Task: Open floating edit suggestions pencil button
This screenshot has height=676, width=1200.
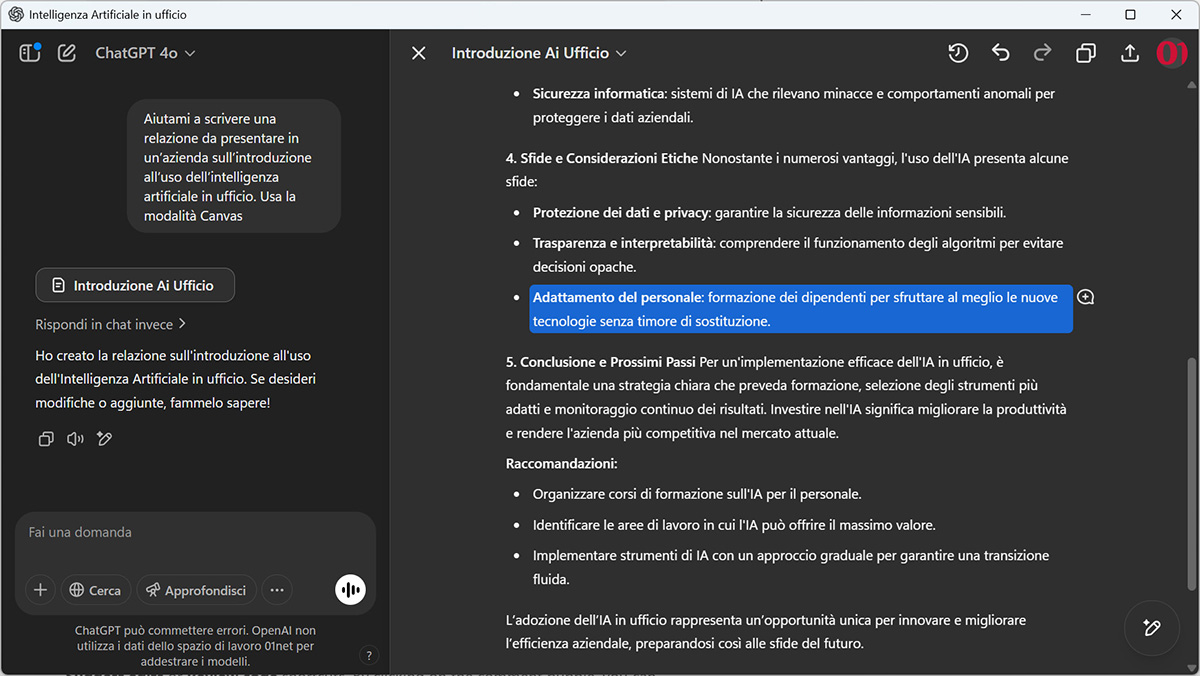Action: [1152, 628]
